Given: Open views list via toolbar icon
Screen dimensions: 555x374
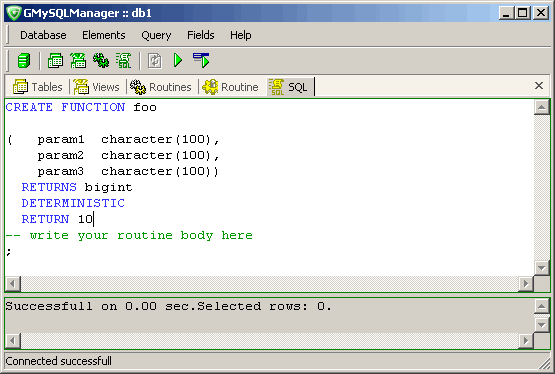Looking at the screenshot, I should point(78,61).
